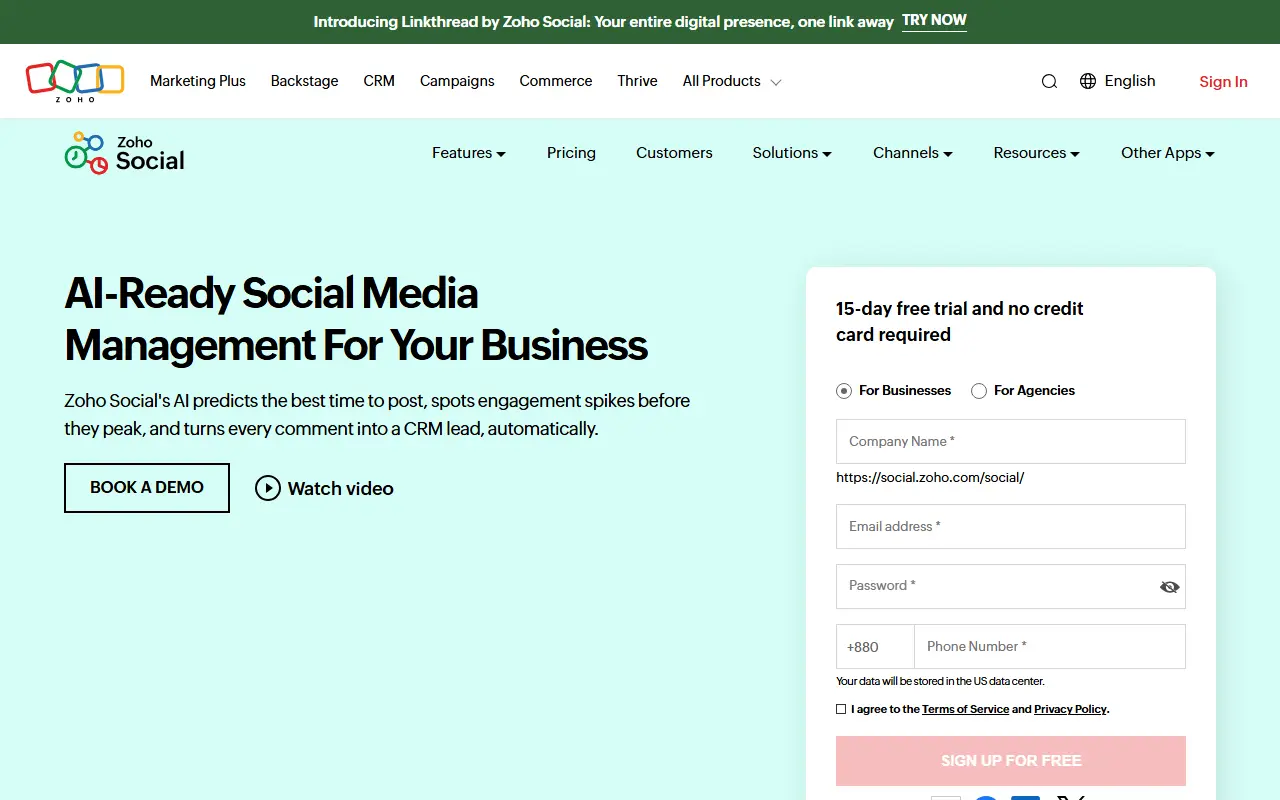Click the Sign In link
Screen dimensions: 1280x800
[x=1223, y=82]
